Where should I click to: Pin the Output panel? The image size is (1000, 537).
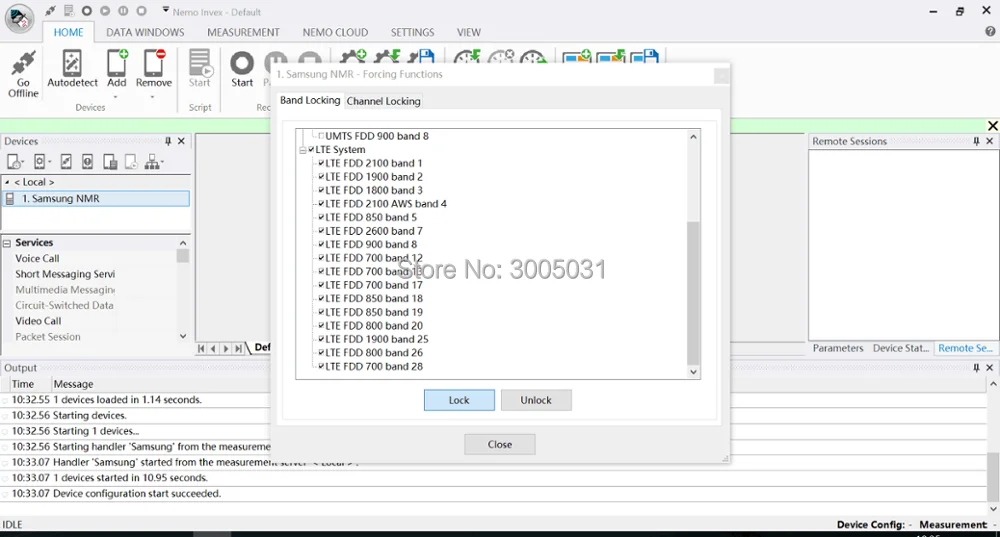(976, 368)
